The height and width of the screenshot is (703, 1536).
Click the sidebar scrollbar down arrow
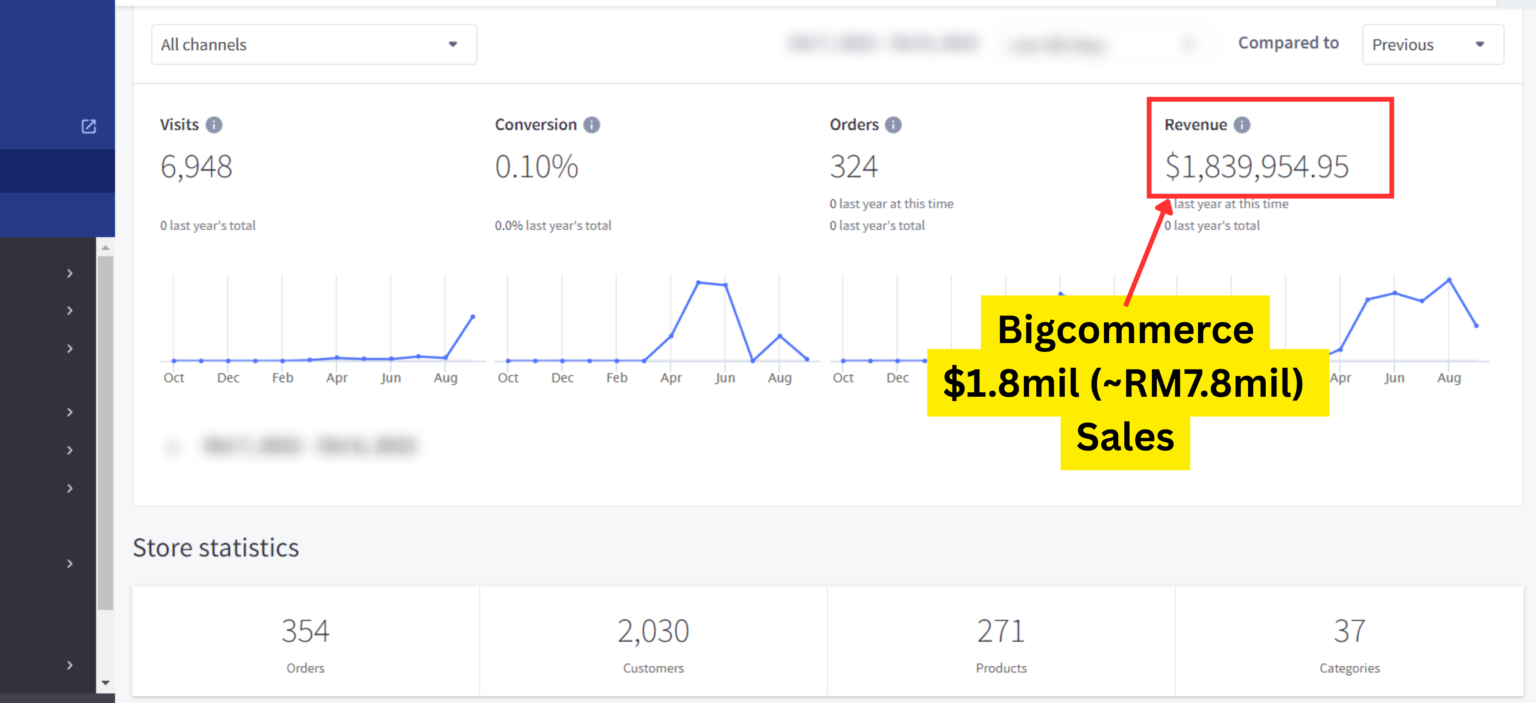(x=106, y=682)
